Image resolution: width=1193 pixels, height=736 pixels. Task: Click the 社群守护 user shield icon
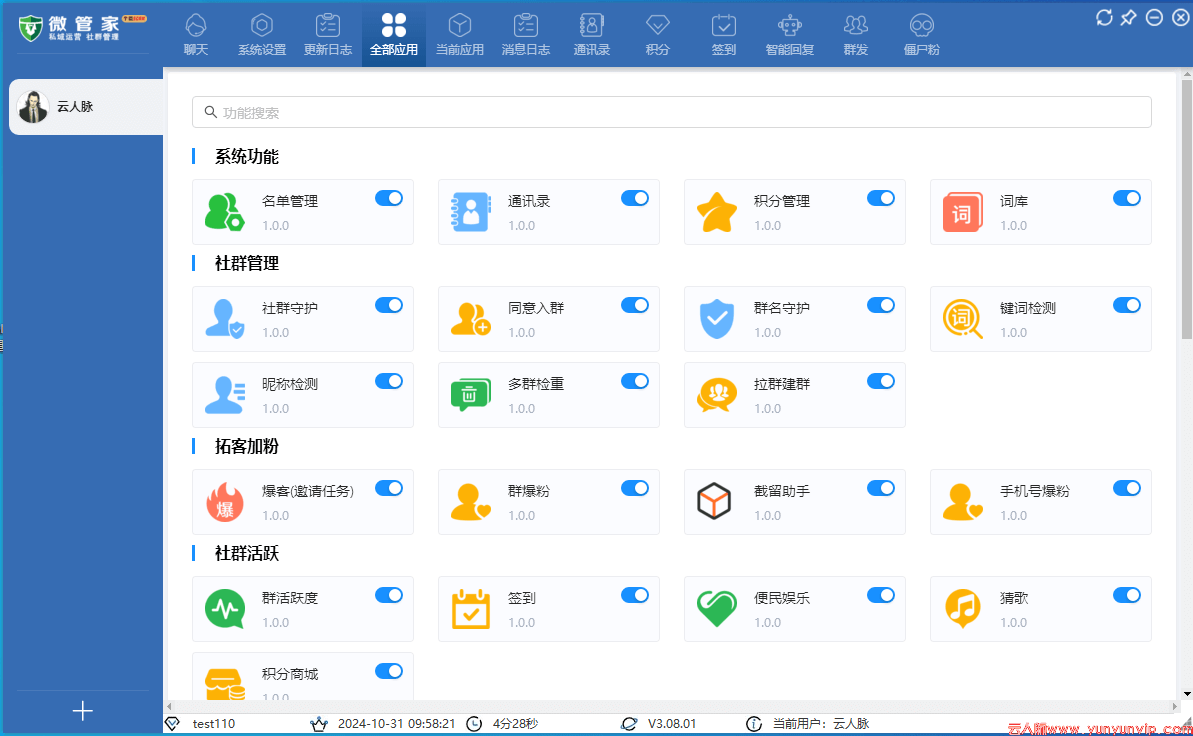[x=224, y=318]
